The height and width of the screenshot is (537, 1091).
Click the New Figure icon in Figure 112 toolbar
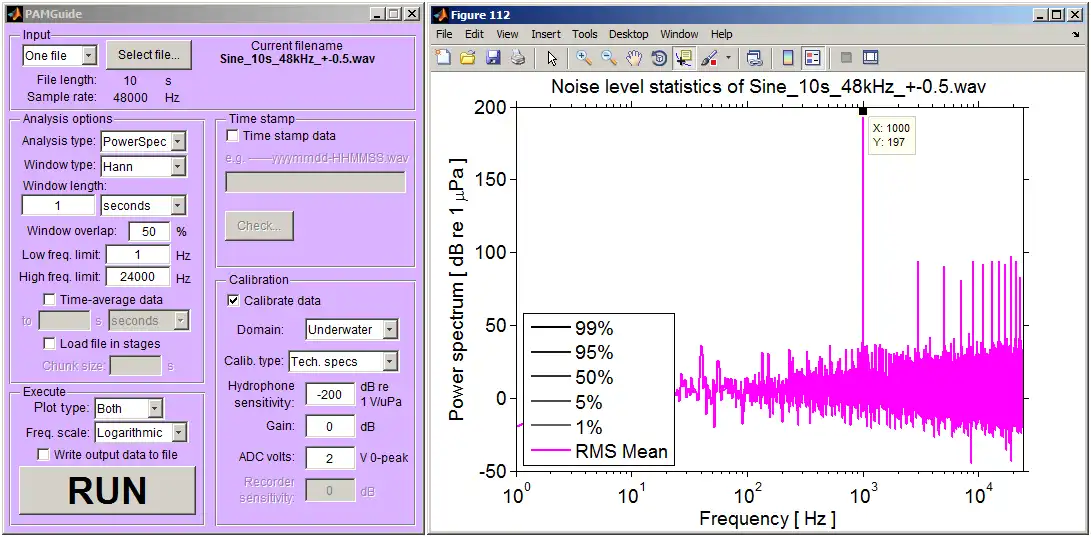(x=443, y=58)
